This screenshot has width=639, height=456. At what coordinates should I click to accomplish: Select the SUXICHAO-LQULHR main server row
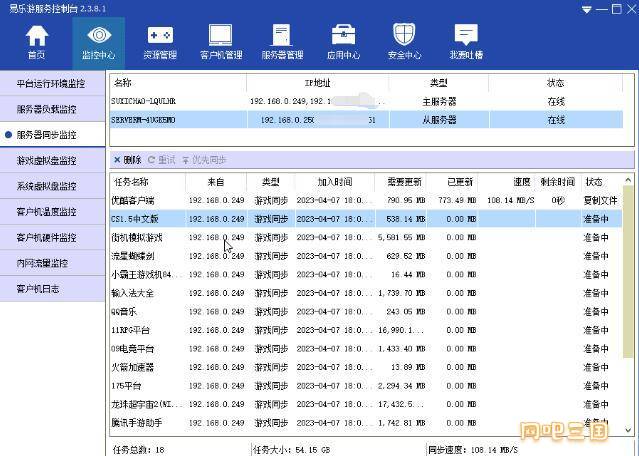coord(366,101)
